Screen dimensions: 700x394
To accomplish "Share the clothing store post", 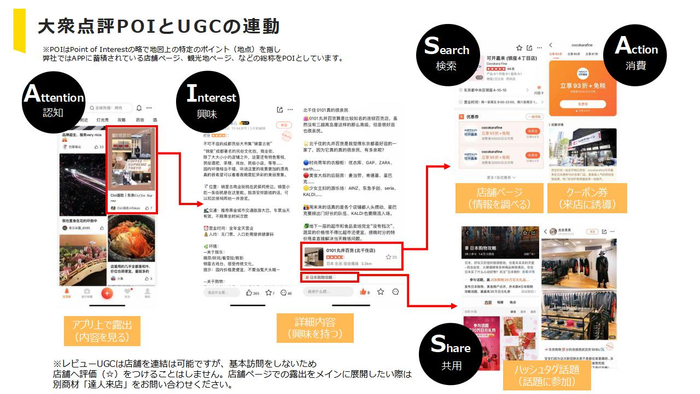I will point(604,232).
